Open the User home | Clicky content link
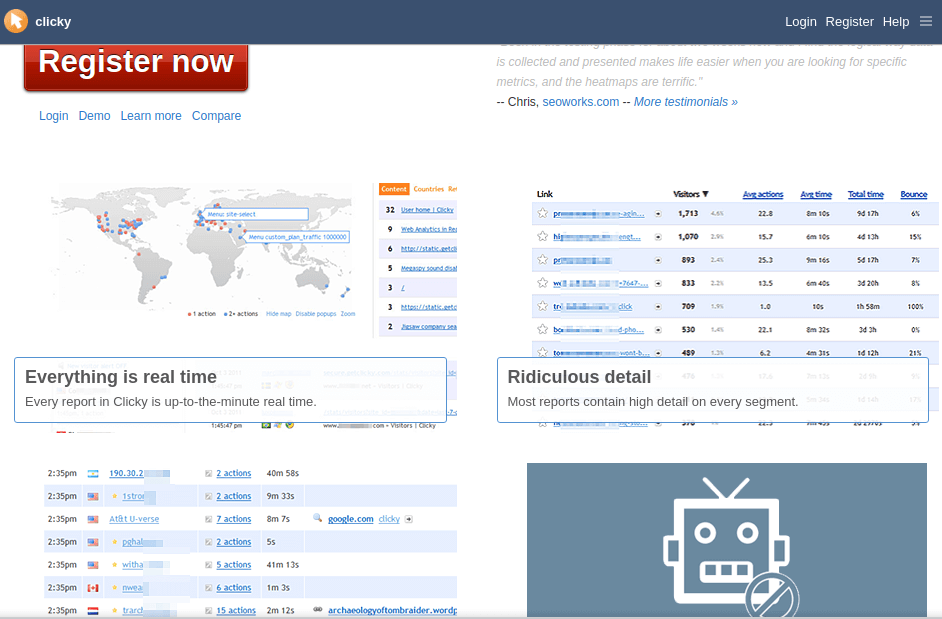Screen dimensions: 942x619 click(x=427, y=210)
